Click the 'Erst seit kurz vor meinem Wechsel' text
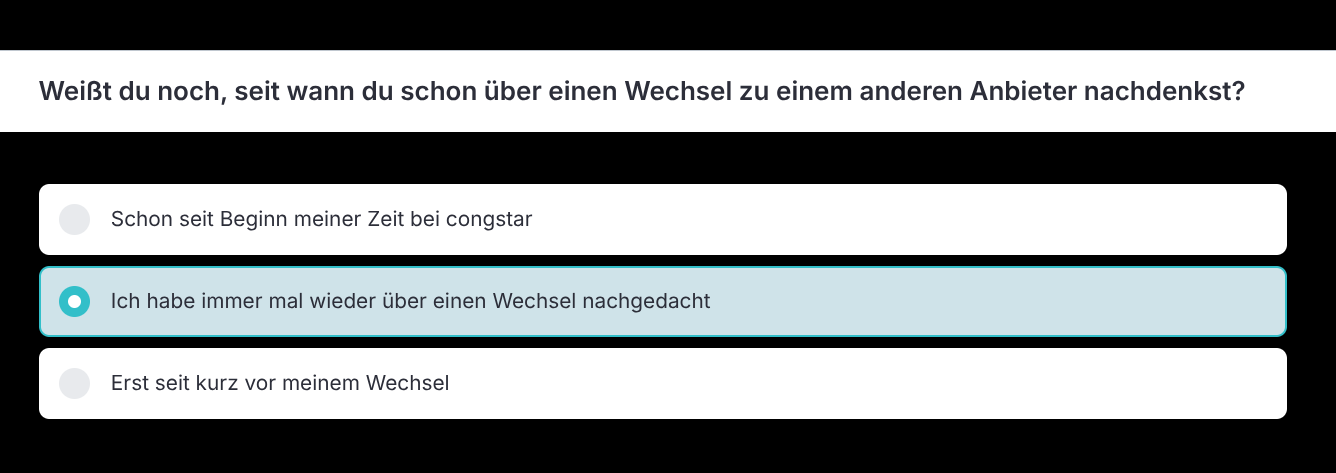 coord(280,383)
